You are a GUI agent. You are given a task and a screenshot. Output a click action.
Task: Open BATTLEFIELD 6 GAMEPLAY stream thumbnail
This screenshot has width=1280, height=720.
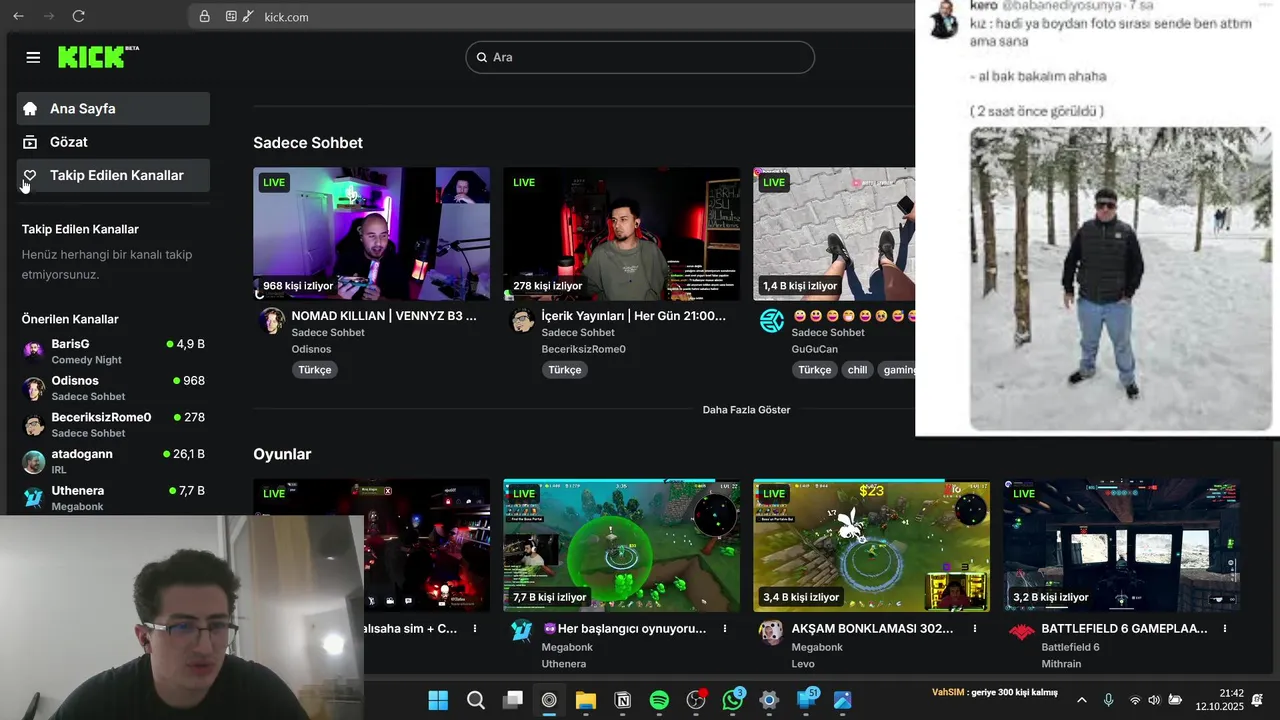click(x=1121, y=545)
